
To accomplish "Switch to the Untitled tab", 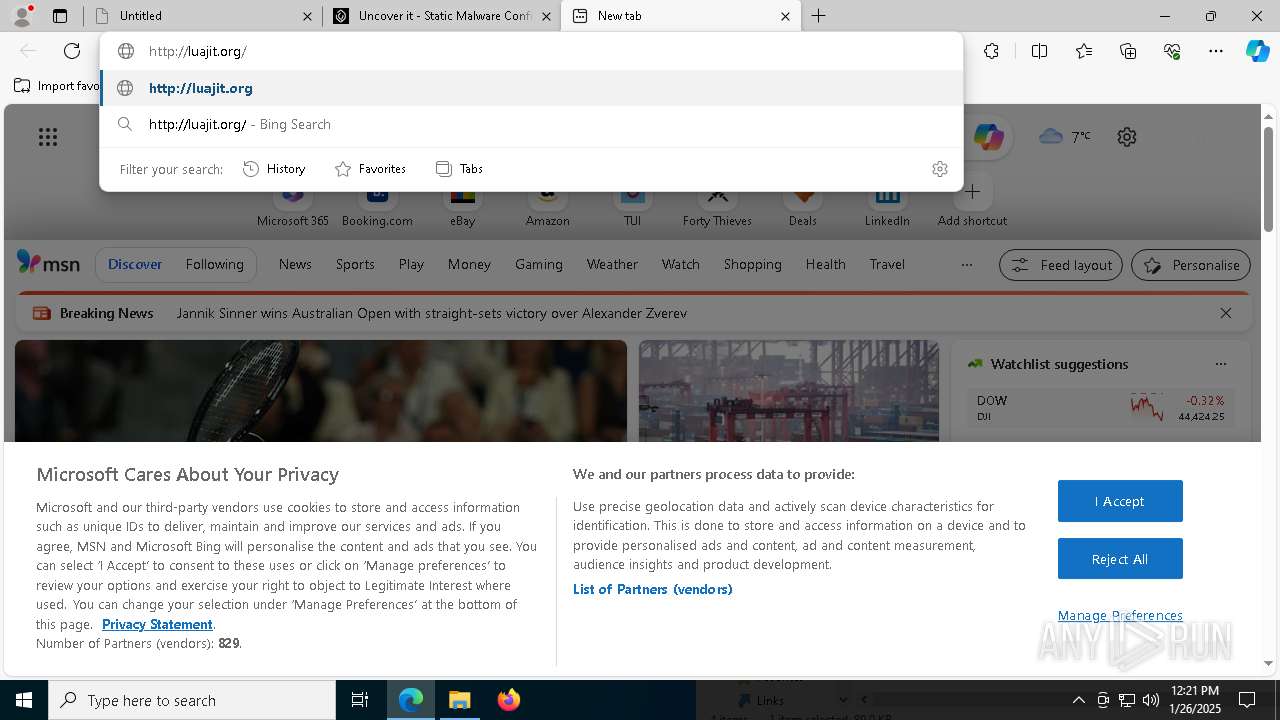I will point(202,16).
